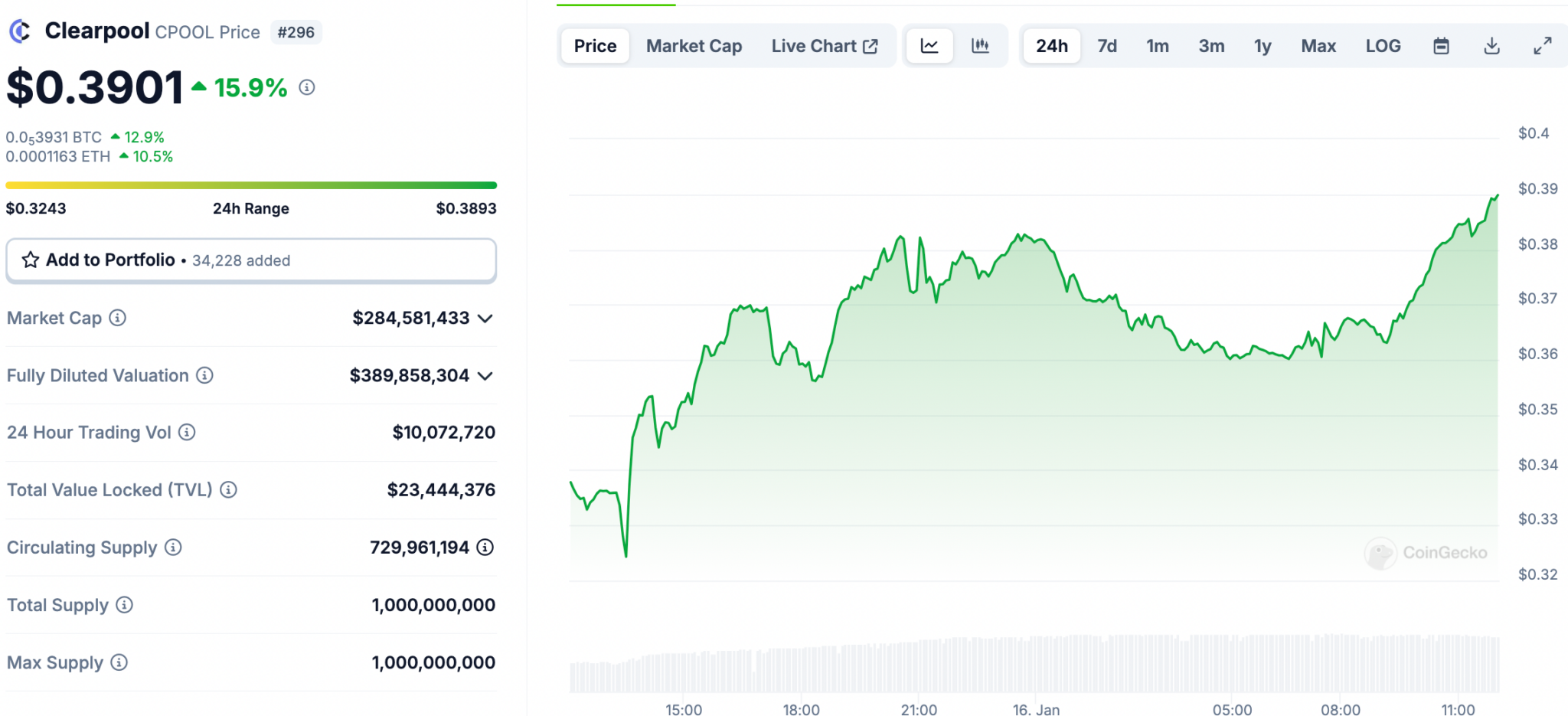
Task: Click the $284,581,433 market cap value
Action: tap(411, 318)
